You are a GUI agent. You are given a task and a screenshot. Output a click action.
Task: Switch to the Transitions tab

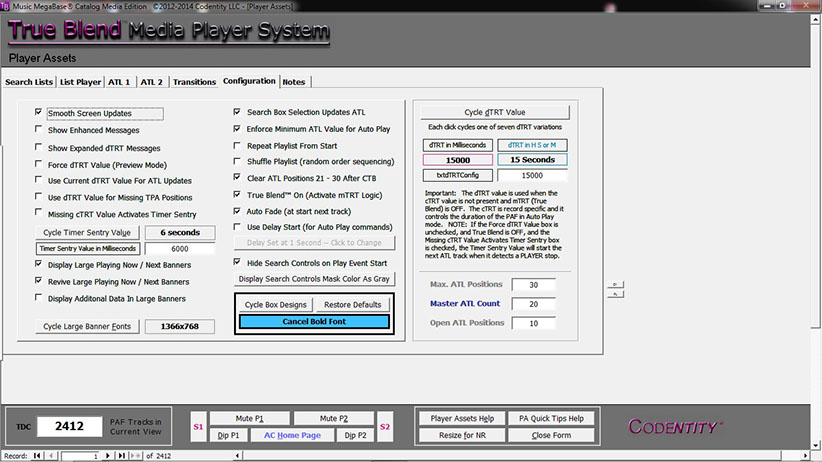[194, 81]
